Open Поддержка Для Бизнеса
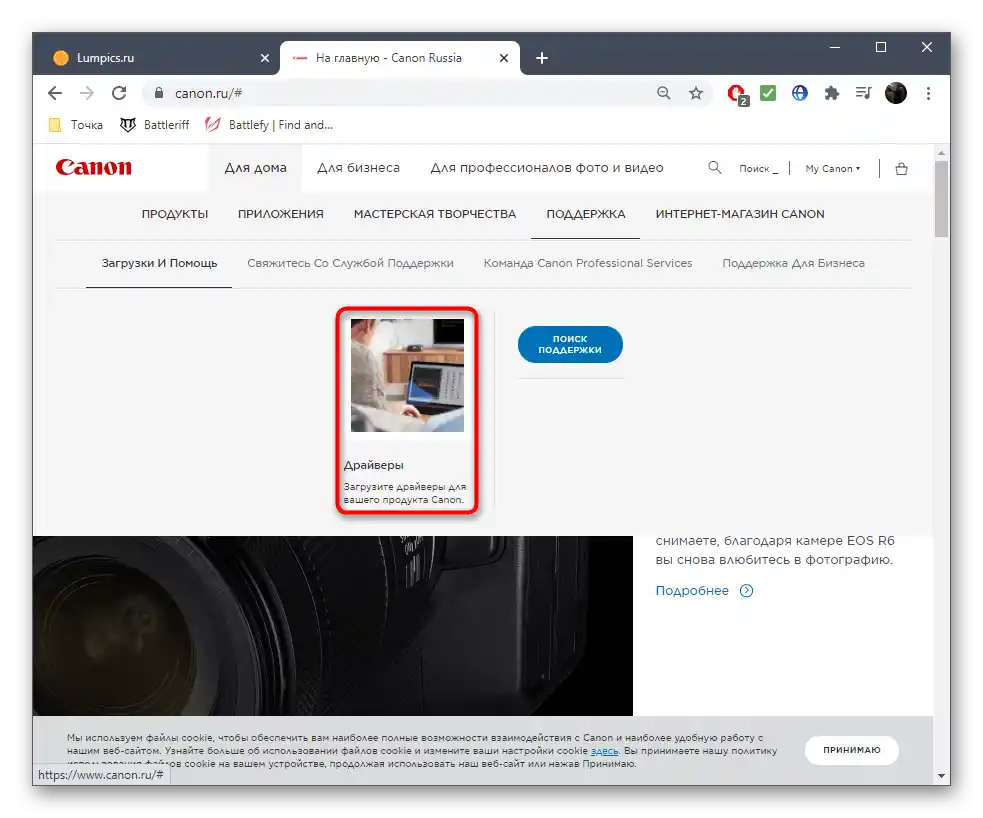 coord(794,263)
